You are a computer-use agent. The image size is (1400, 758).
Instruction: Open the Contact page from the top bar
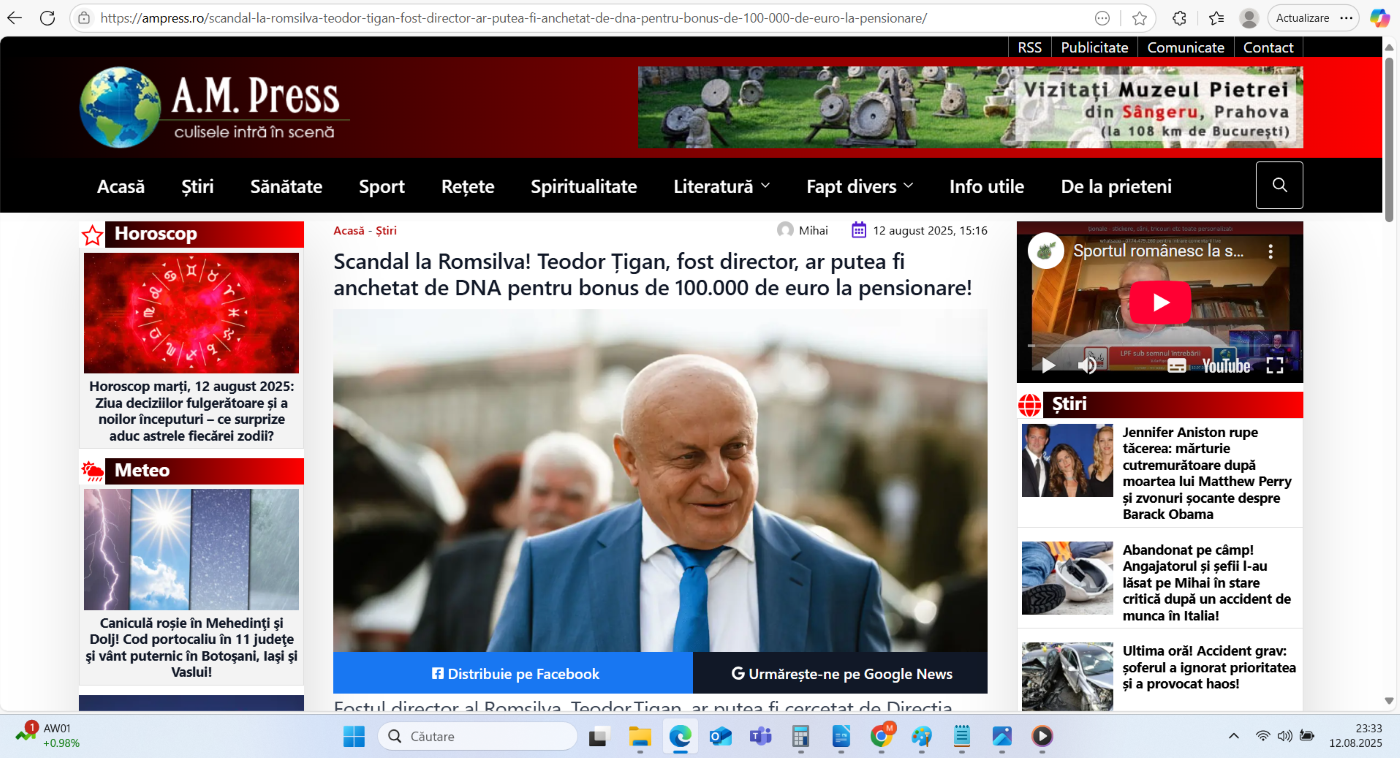click(x=1268, y=47)
